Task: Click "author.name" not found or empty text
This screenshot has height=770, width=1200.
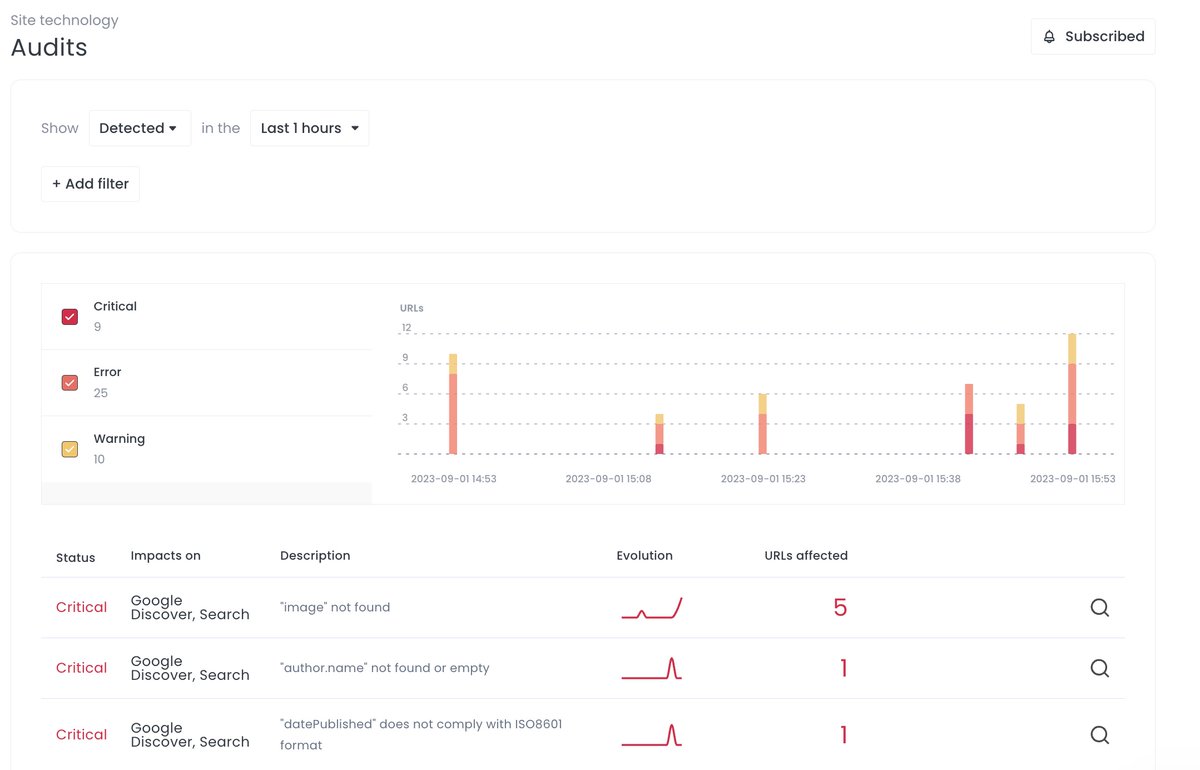Action: pos(385,668)
